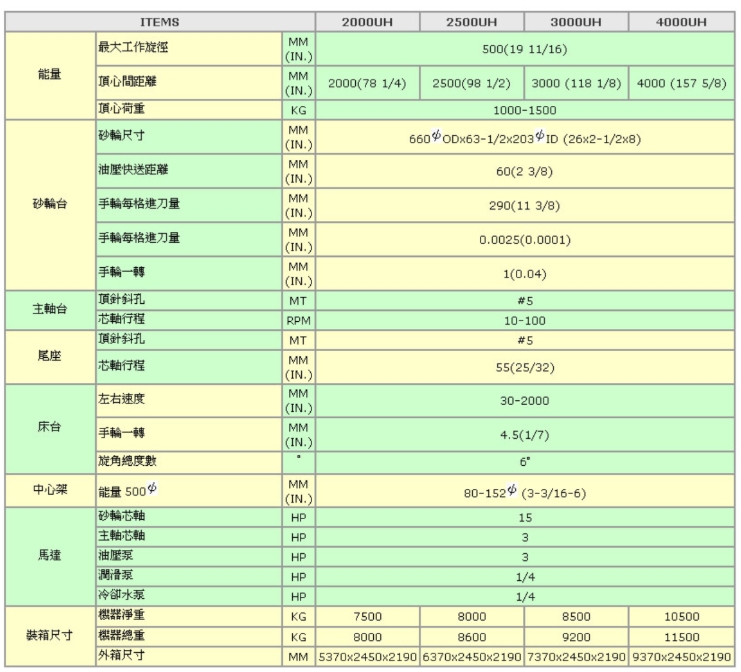Click the 主軸台 category cell
This screenshot has width=741, height=672.
coord(50,310)
